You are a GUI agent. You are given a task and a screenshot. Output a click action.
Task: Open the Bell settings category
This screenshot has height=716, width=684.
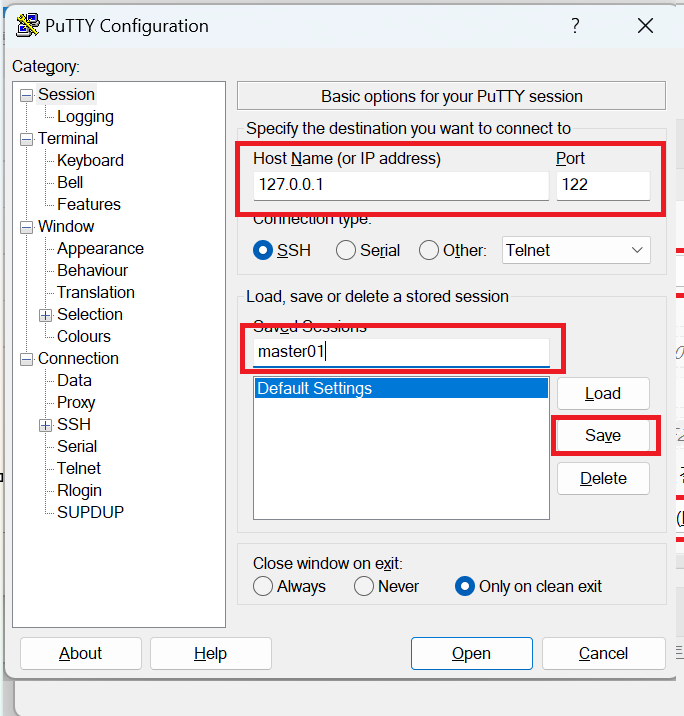[70, 183]
